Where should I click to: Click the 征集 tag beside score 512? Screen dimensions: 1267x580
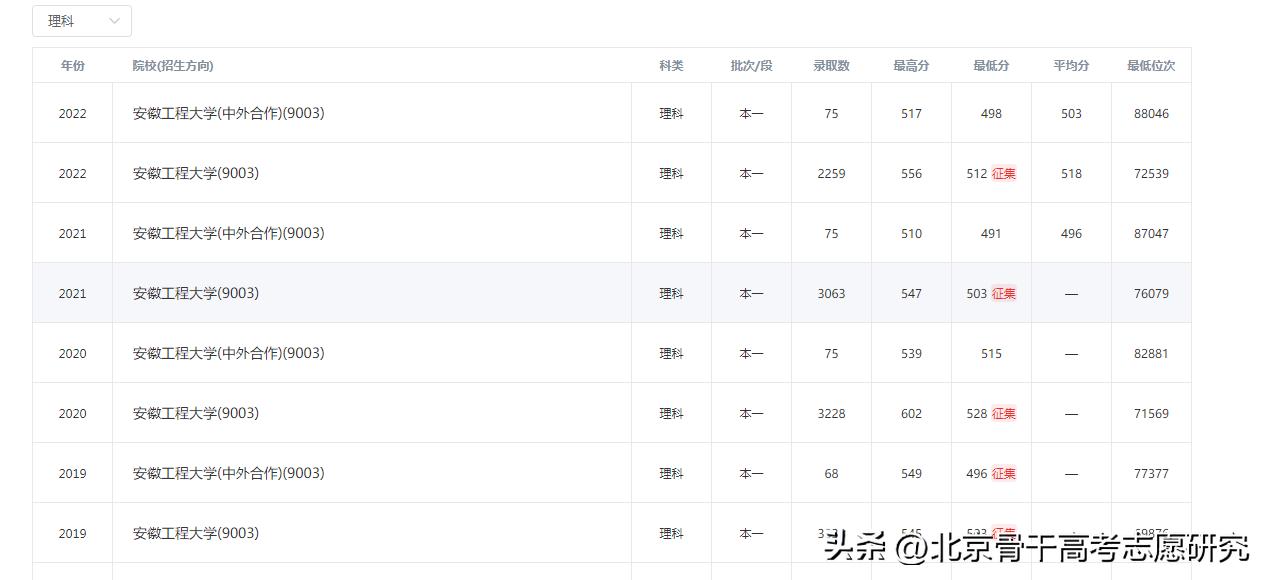click(1004, 174)
